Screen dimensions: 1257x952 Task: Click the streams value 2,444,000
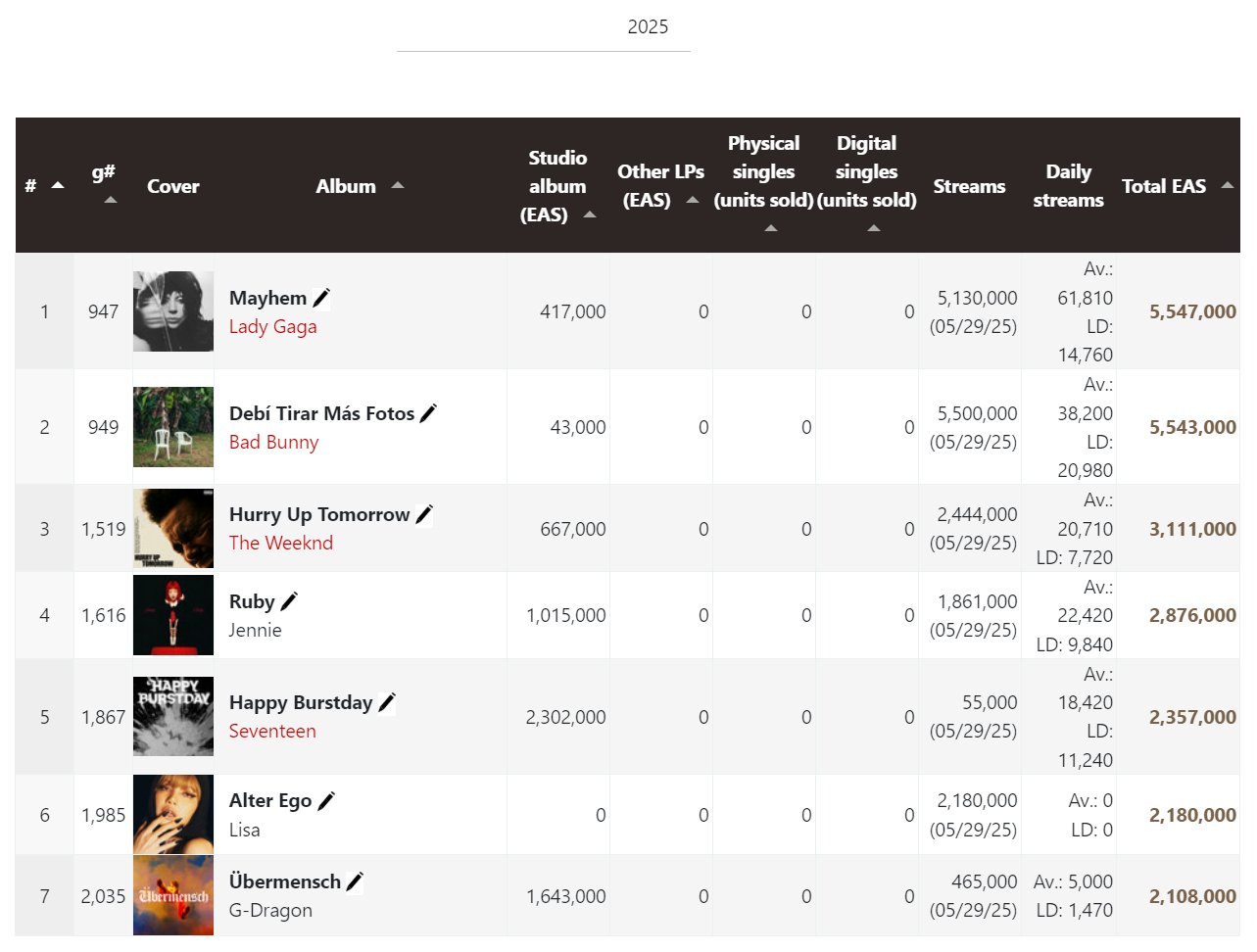click(977, 514)
